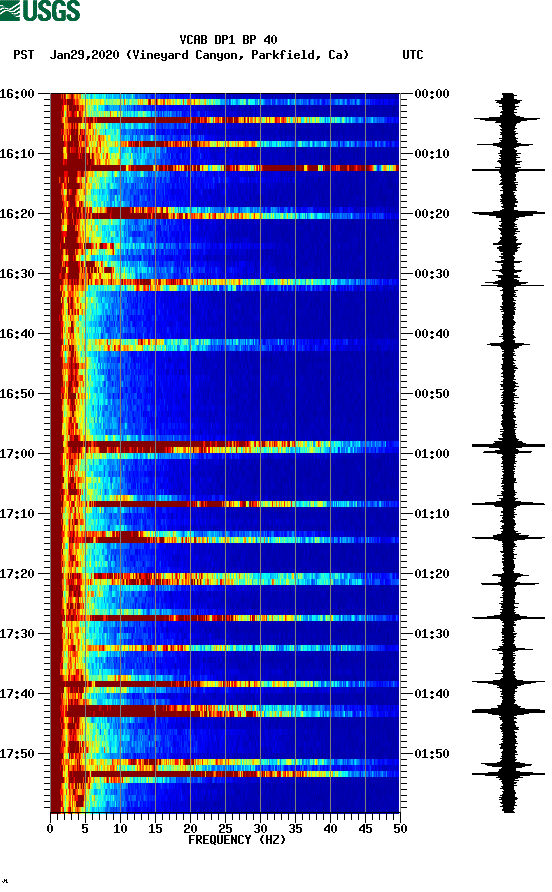The width and height of the screenshot is (552, 892).
Task: Click the '01:00' UTC time label
Action: click(x=432, y=454)
